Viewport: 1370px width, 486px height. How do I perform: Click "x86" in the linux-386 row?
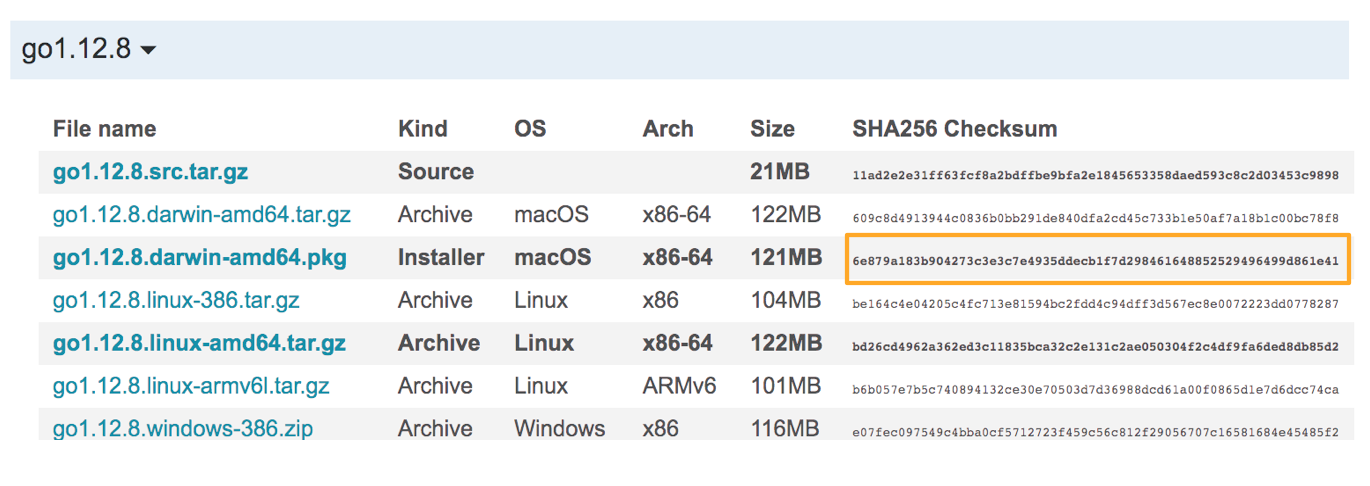pos(661,300)
